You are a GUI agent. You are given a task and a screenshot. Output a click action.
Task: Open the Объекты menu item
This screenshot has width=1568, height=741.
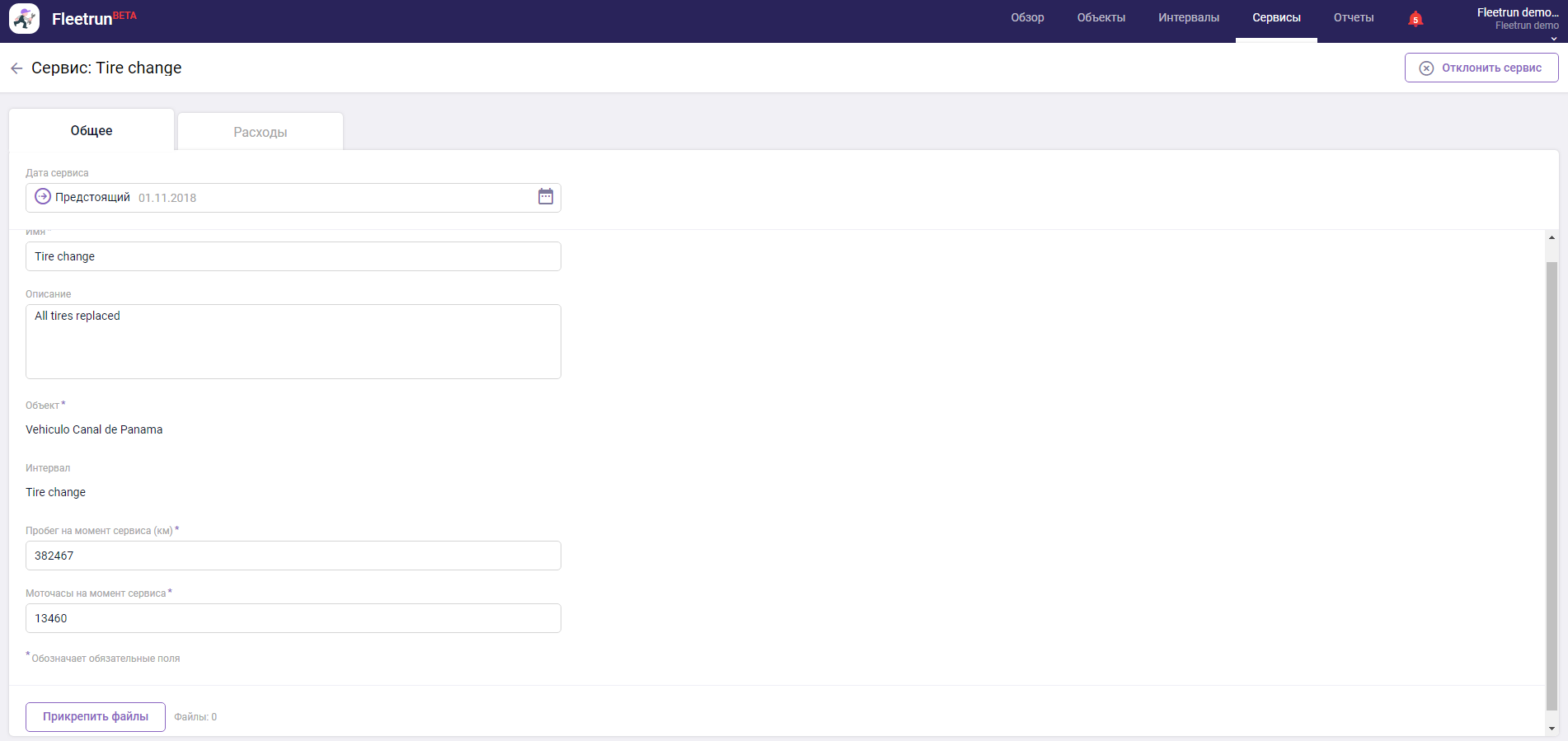click(x=1101, y=18)
